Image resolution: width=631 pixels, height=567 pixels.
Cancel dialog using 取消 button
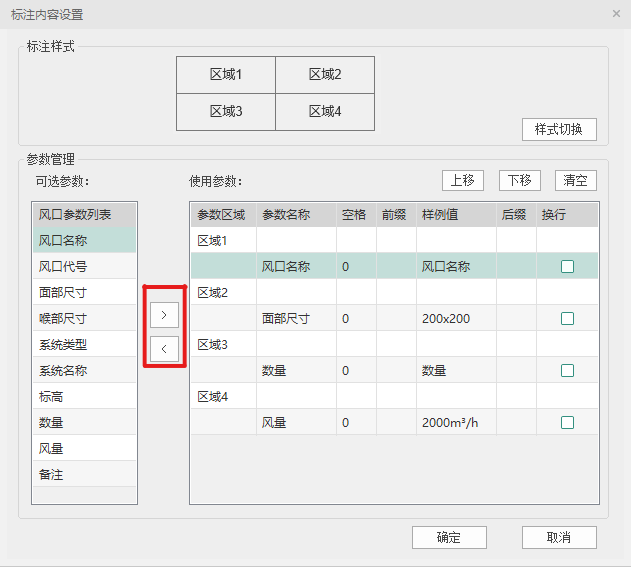coord(559,537)
